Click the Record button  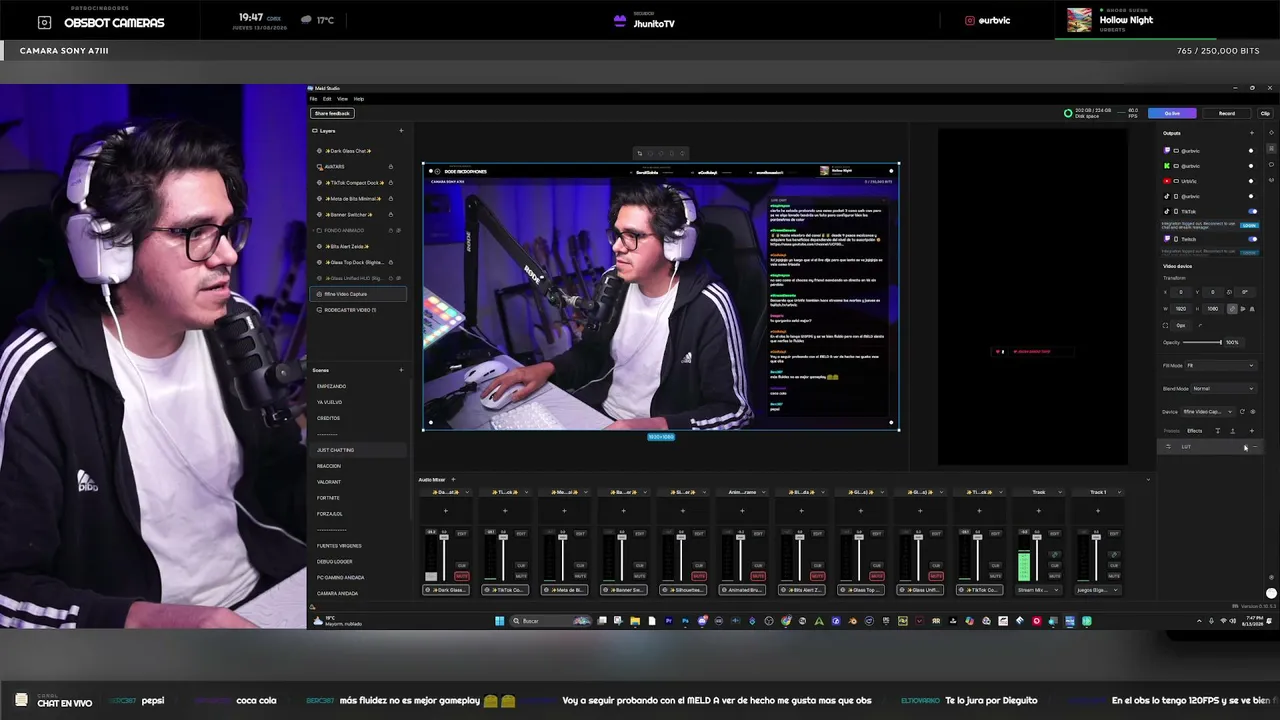point(1227,114)
